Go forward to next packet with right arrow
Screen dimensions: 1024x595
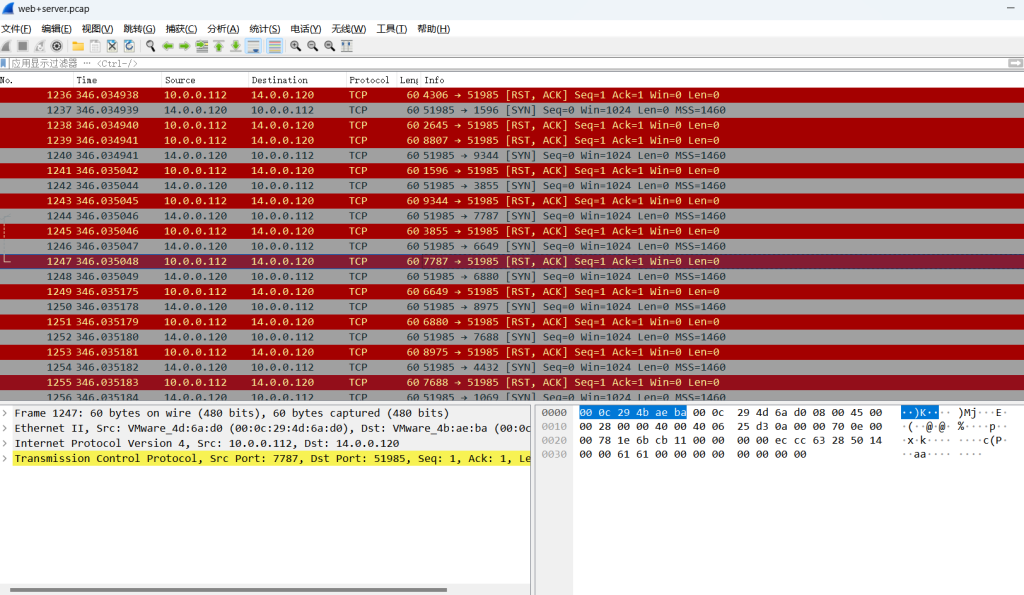point(185,46)
